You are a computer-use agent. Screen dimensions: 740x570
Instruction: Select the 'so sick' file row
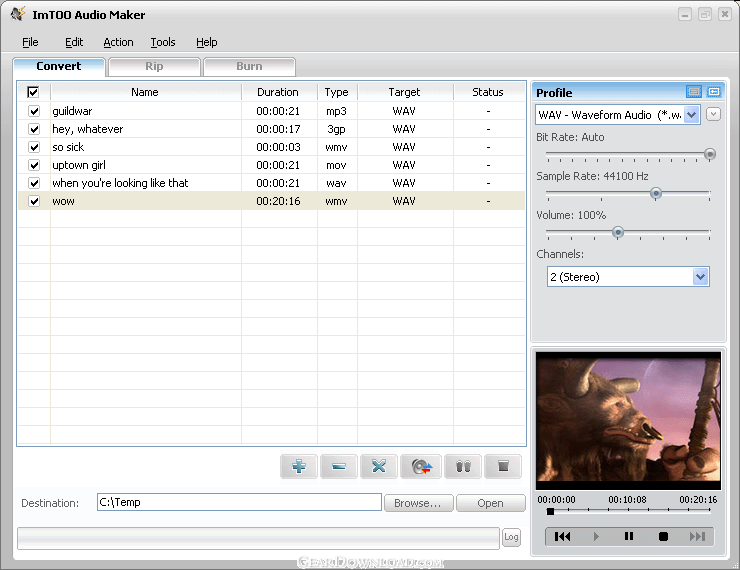click(x=271, y=147)
